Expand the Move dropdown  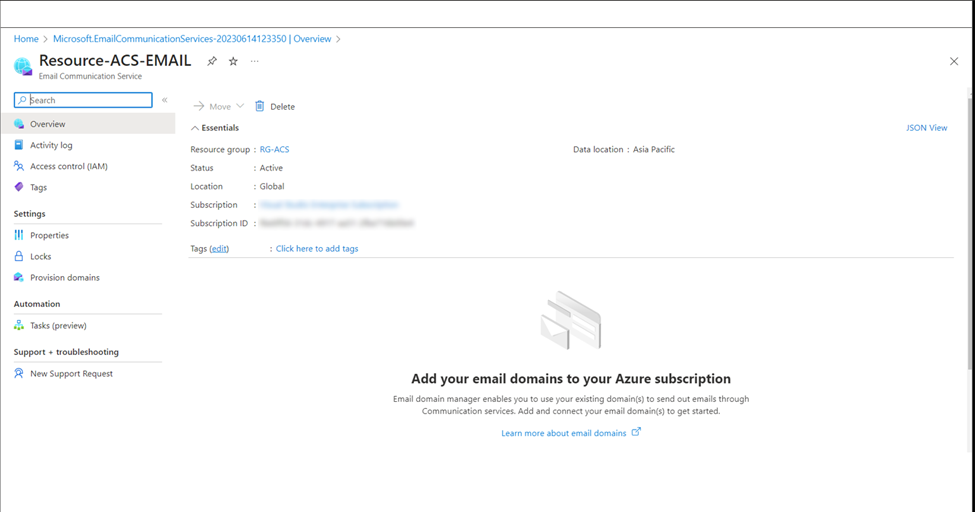[239, 106]
